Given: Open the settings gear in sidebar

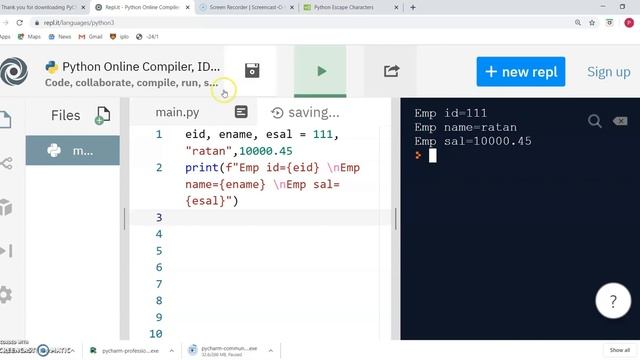Looking at the screenshot, I should tap(5, 294).
